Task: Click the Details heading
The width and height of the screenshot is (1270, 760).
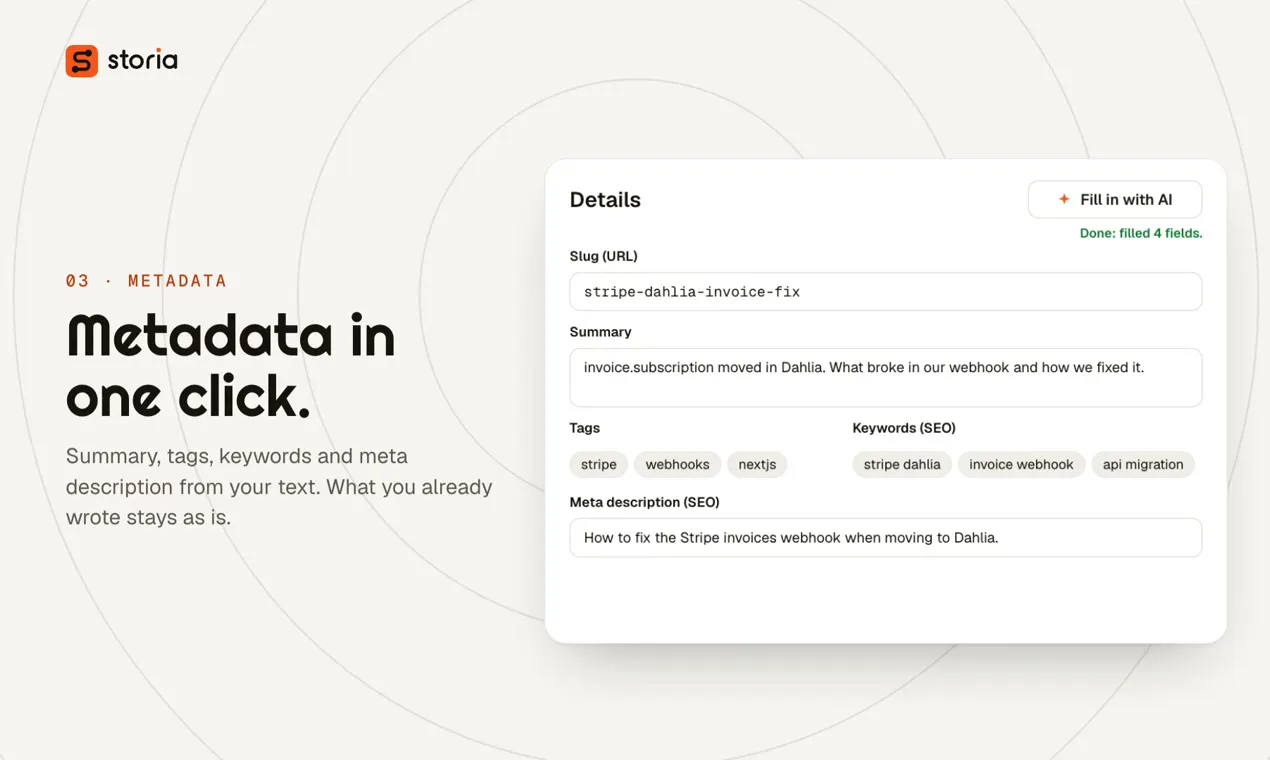Action: [x=605, y=200]
